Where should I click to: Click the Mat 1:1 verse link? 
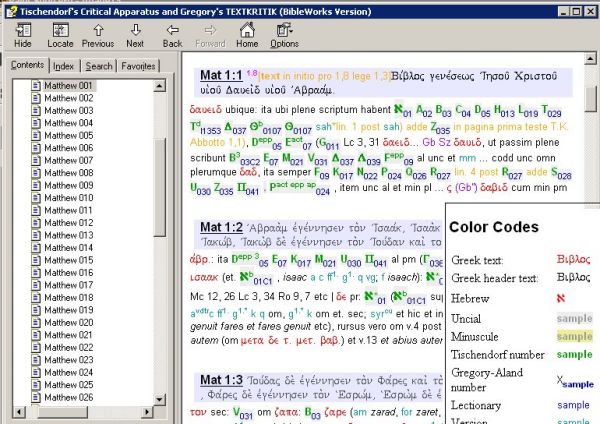tap(221, 75)
